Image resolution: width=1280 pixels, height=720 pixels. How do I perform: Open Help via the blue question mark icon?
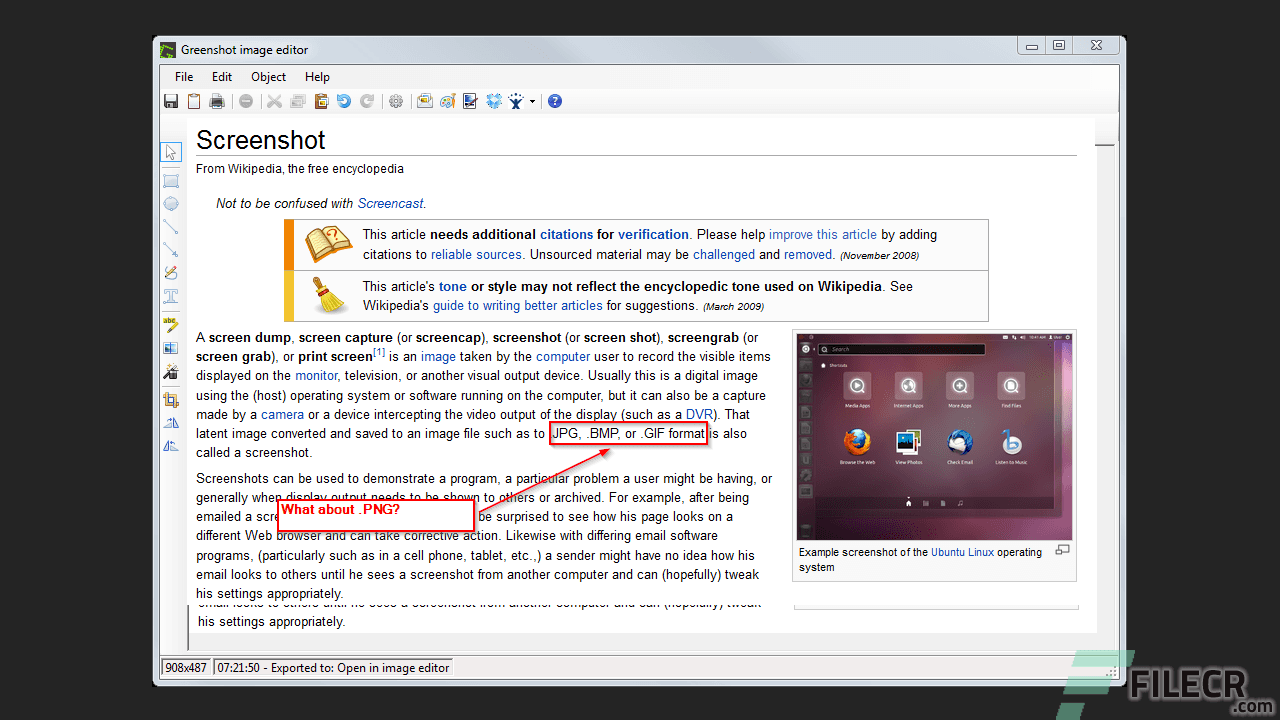tap(555, 101)
